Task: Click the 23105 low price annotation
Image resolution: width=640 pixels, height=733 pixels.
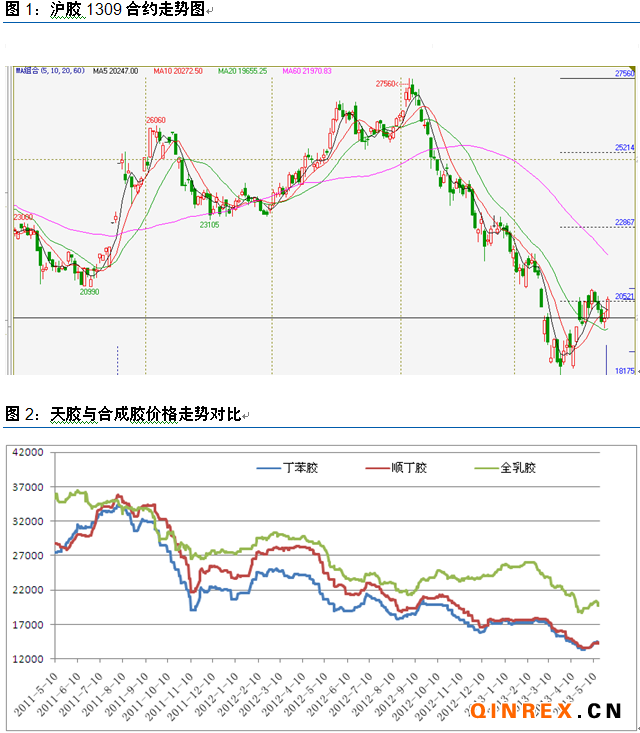Action: (209, 225)
